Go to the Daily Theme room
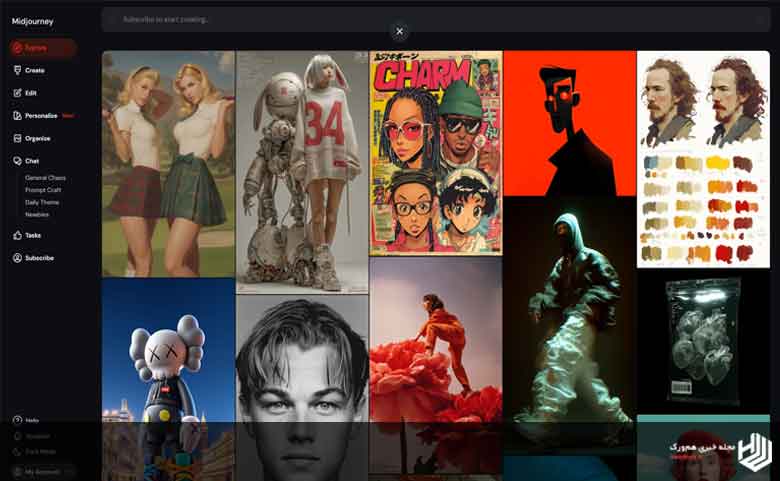780x481 pixels. coord(42,202)
